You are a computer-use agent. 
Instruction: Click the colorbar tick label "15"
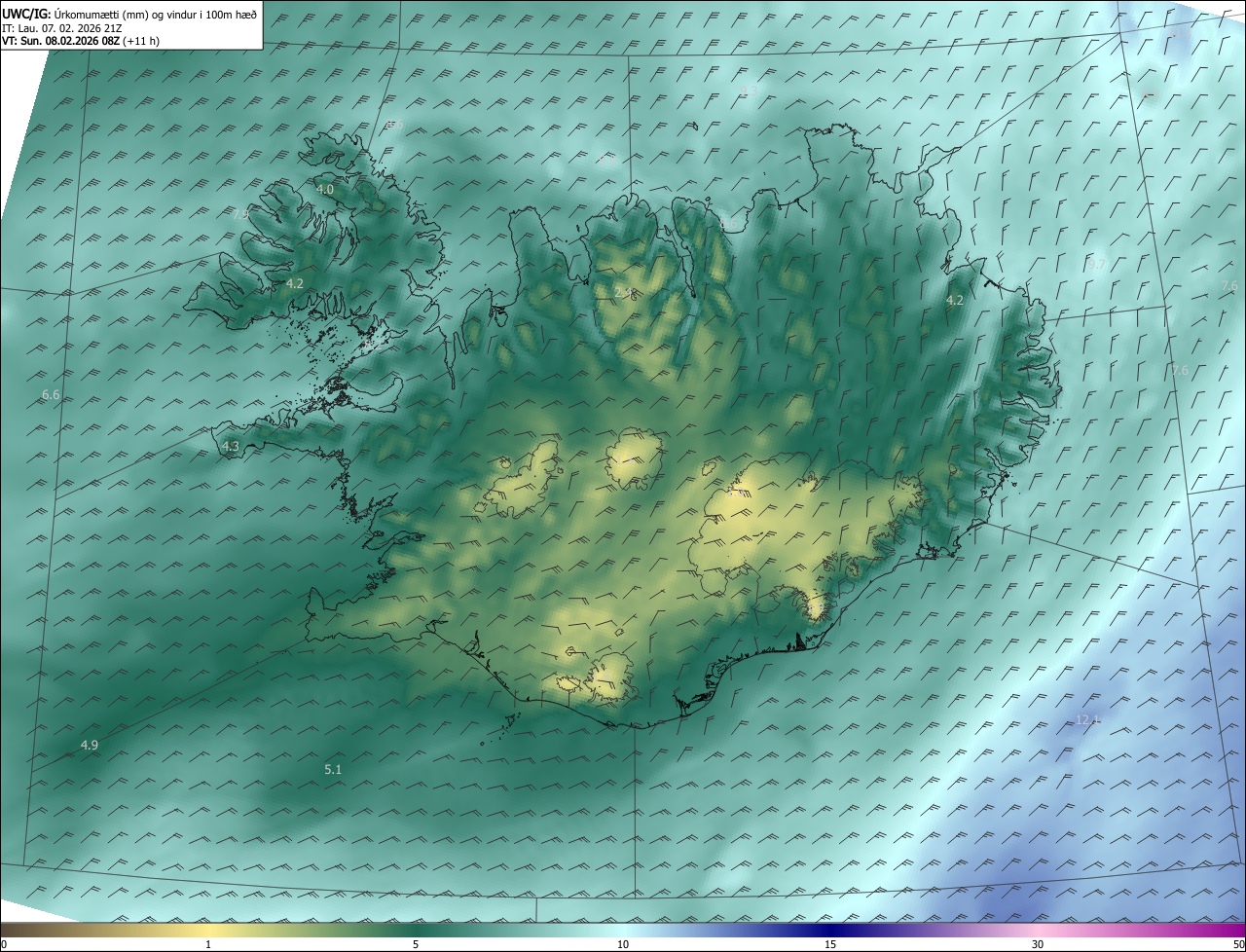point(830,944)
